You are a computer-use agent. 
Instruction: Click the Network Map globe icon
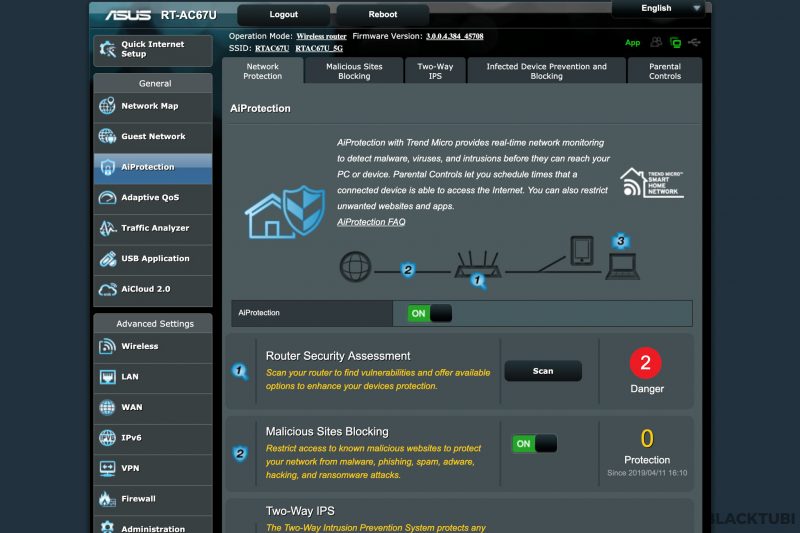[107, 106]
